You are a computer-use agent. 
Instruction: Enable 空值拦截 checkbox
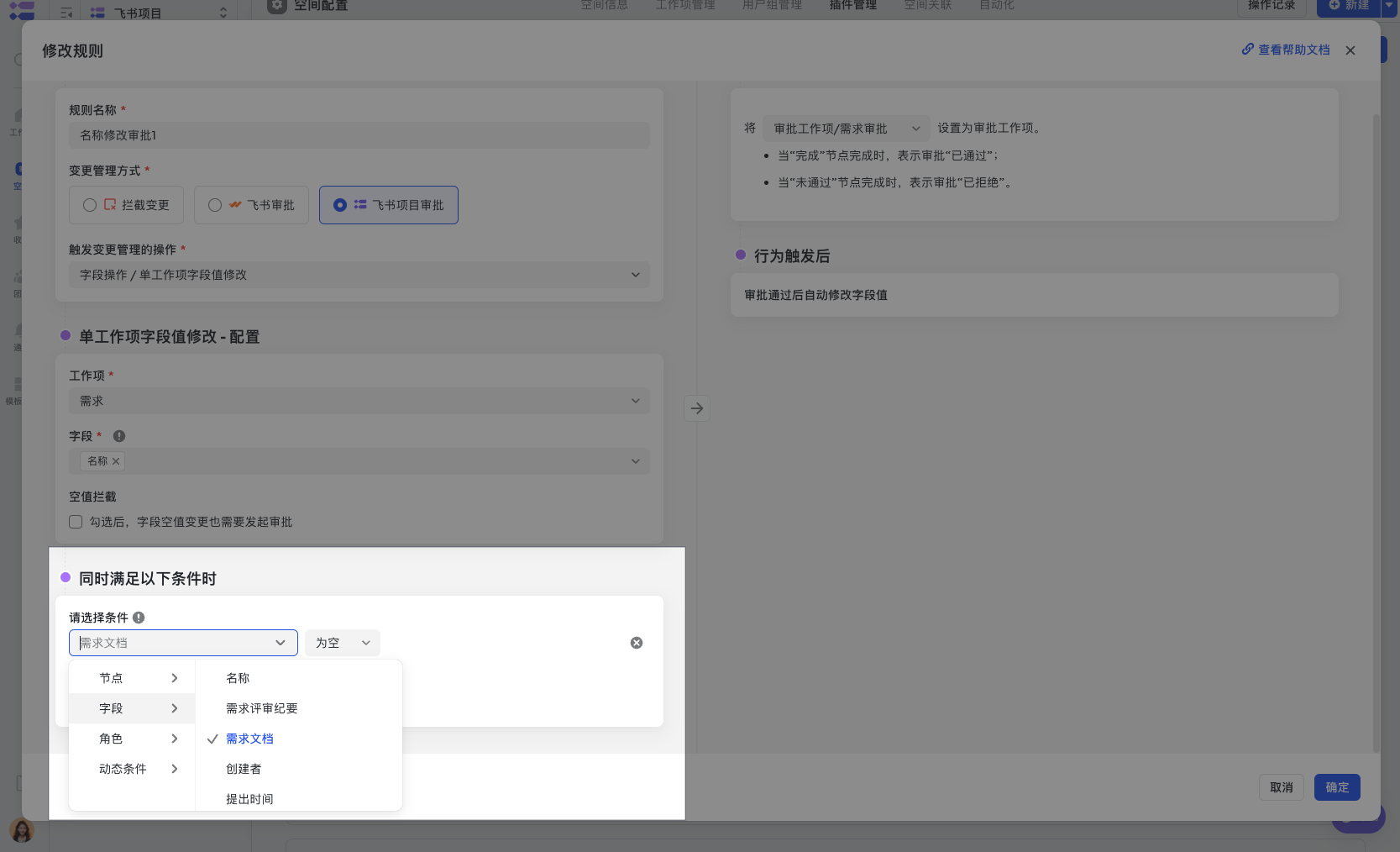(76, 522)
